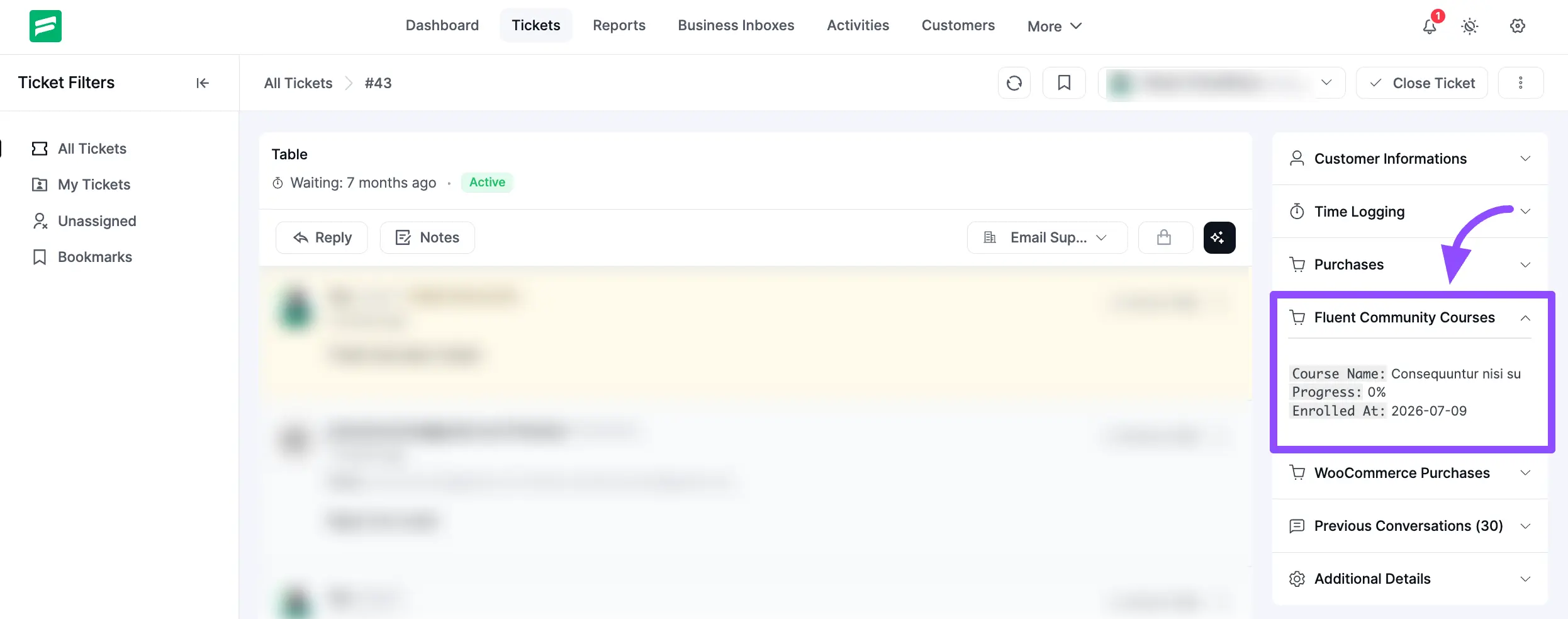The image size is (1568, 619).
Task: Click the Customer Informations person icon
Action: [1297, 159]
